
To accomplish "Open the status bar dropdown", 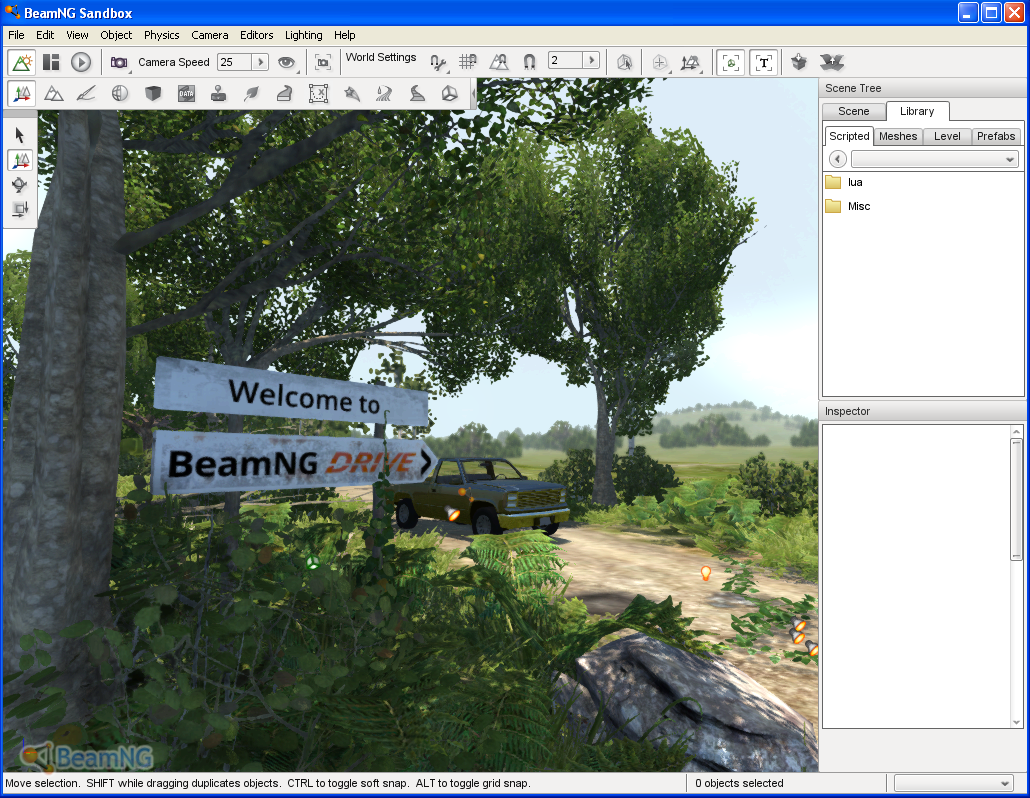I will 954,783.
